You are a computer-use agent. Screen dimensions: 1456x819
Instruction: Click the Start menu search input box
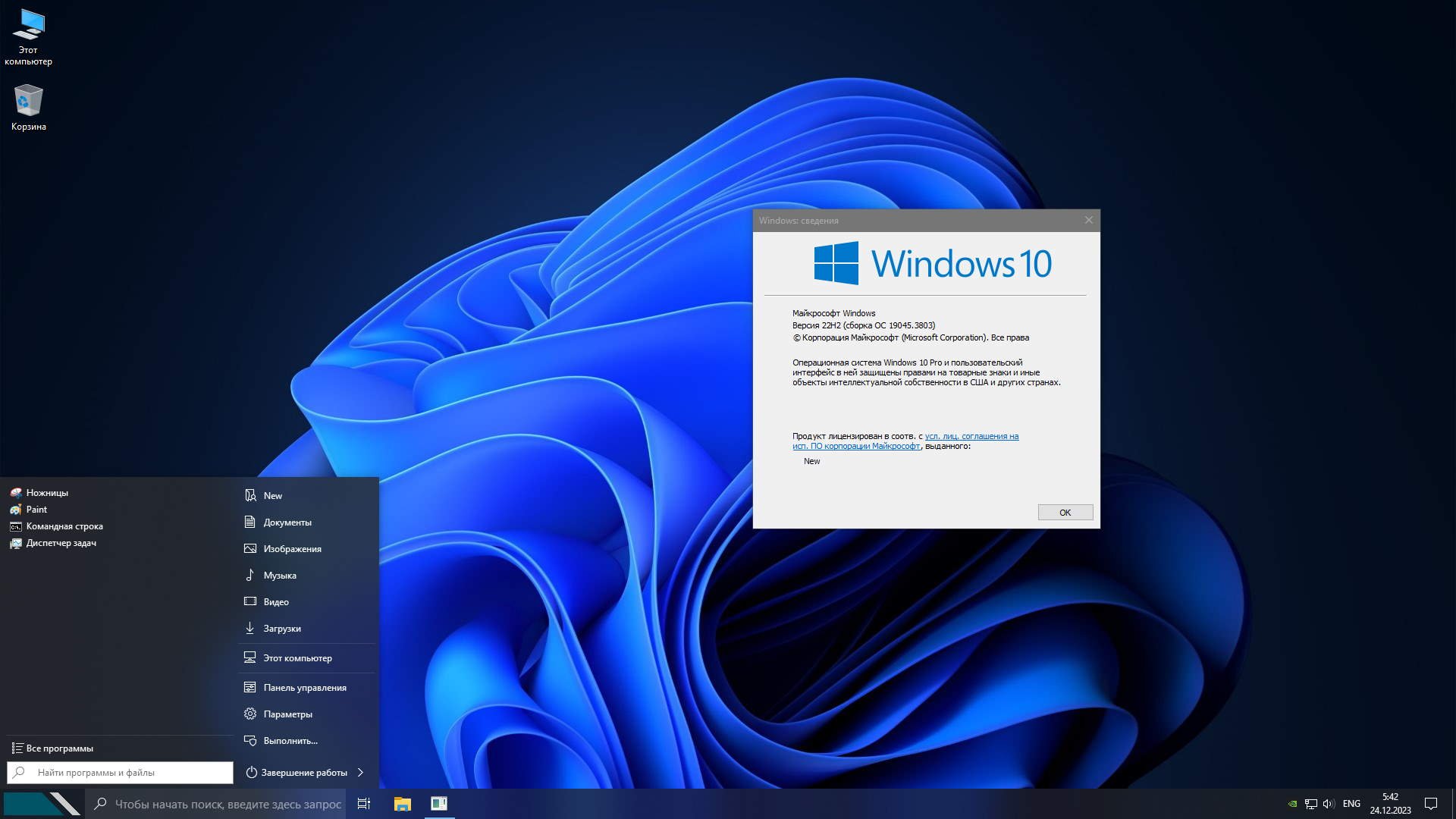120,771
